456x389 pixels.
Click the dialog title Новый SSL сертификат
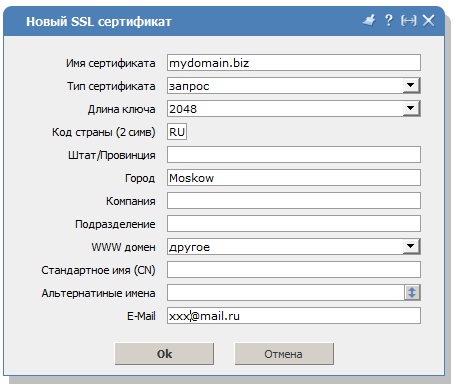(x=99, y=22)
